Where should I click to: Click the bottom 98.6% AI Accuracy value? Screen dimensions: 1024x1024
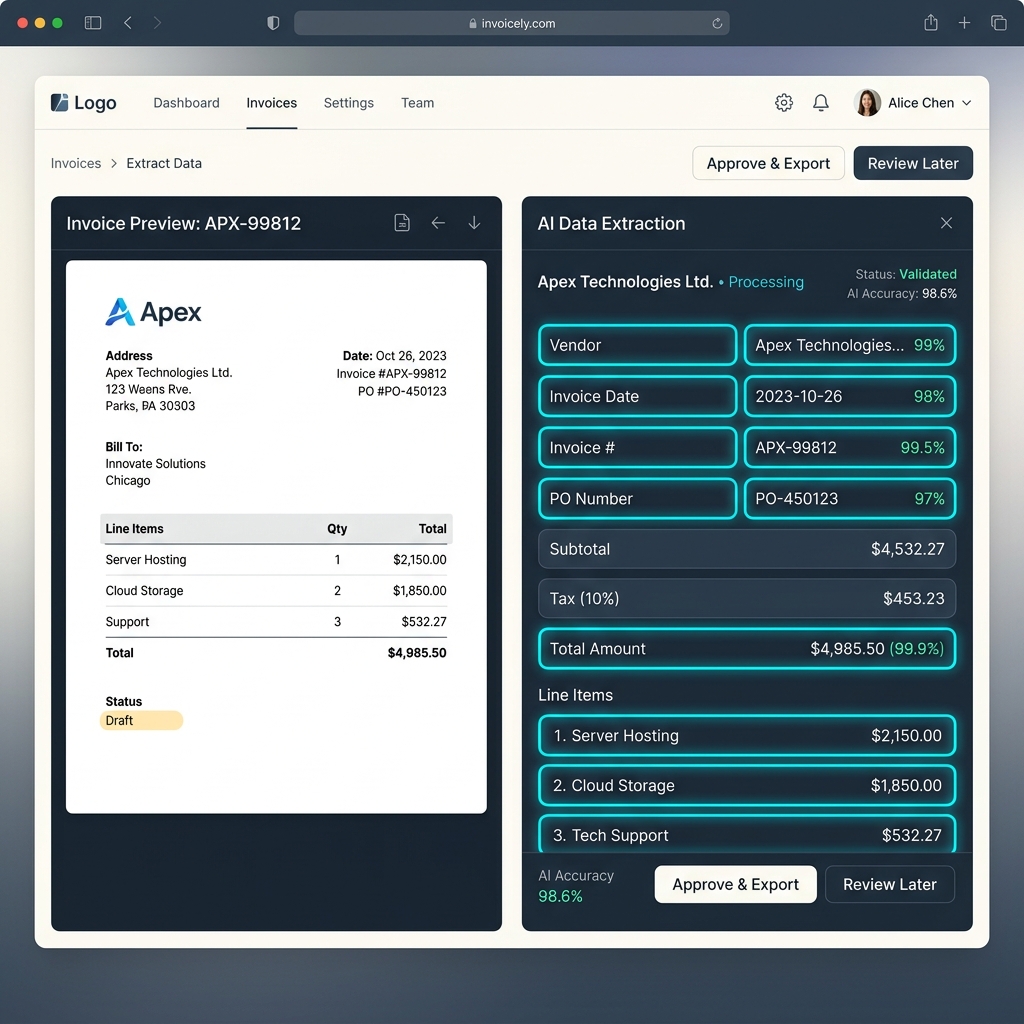point(560,896)
